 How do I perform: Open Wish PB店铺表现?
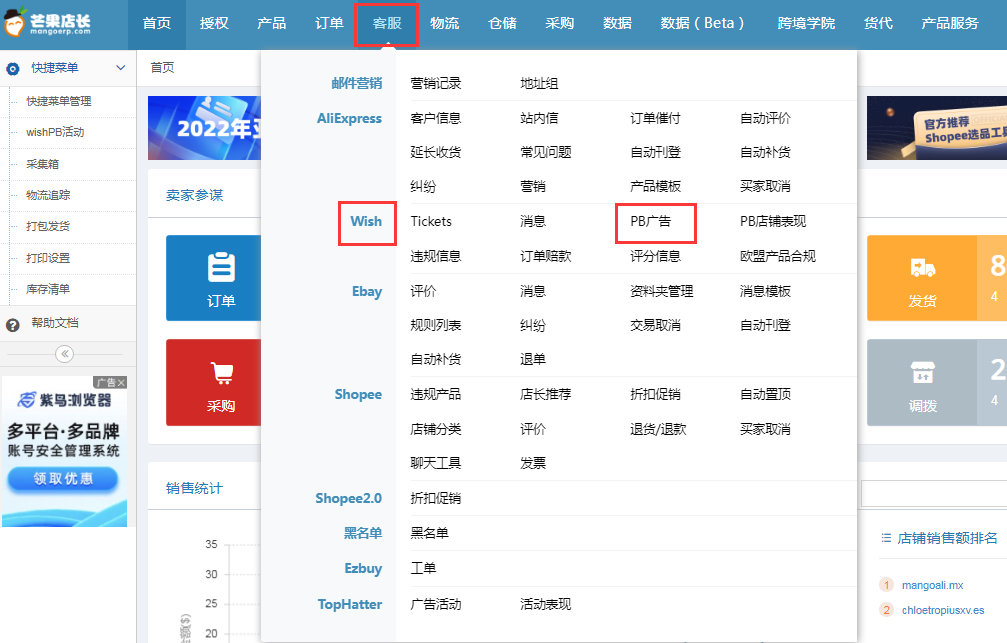click(x=773, y=222)
